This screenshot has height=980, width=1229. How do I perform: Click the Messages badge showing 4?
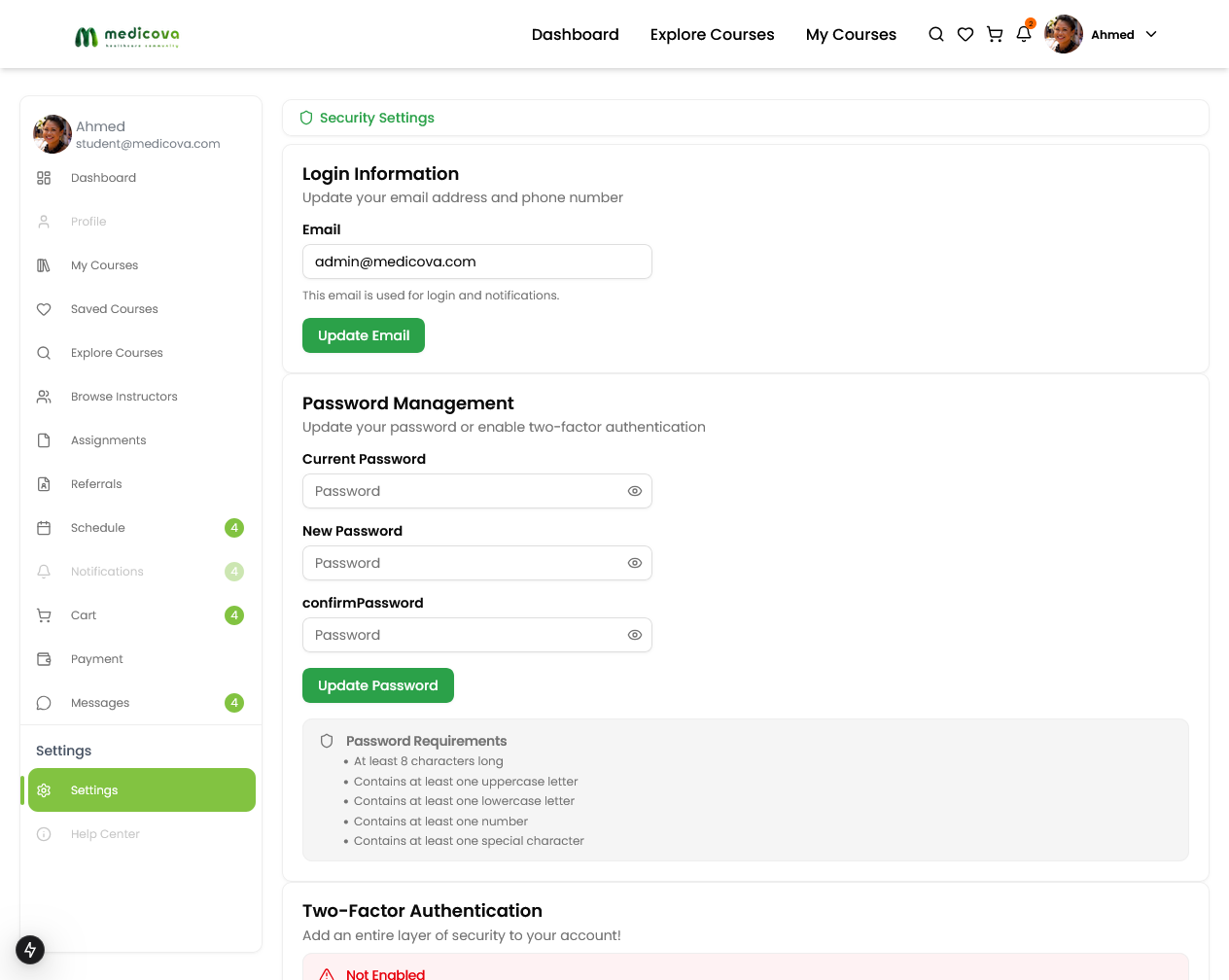click(234, 703)
